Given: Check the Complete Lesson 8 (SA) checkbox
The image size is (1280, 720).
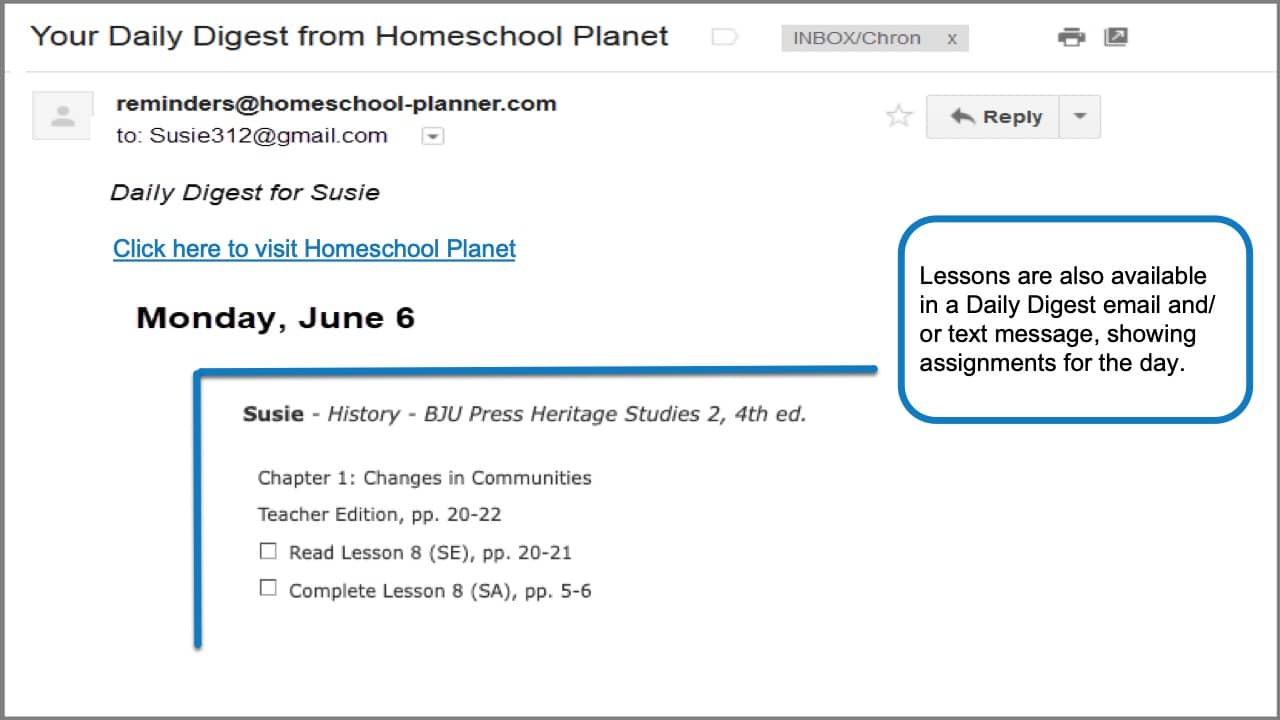Looking at the screenshot, I should click(268, 589).
